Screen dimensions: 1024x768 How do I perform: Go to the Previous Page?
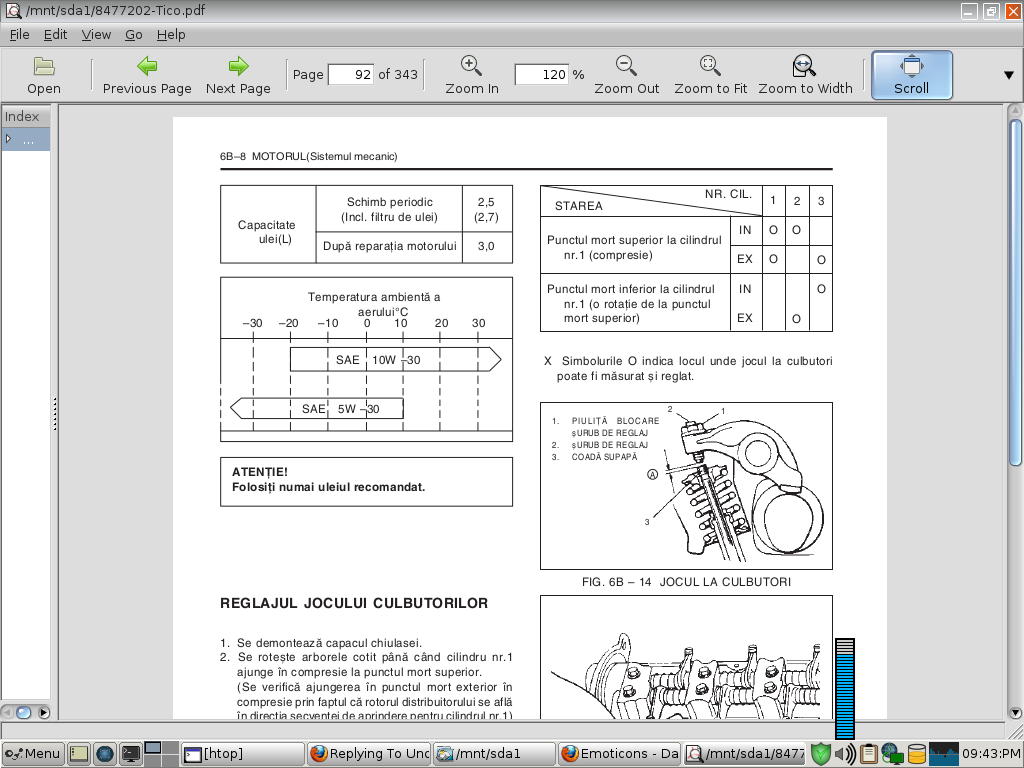click(x=147, y=75)
